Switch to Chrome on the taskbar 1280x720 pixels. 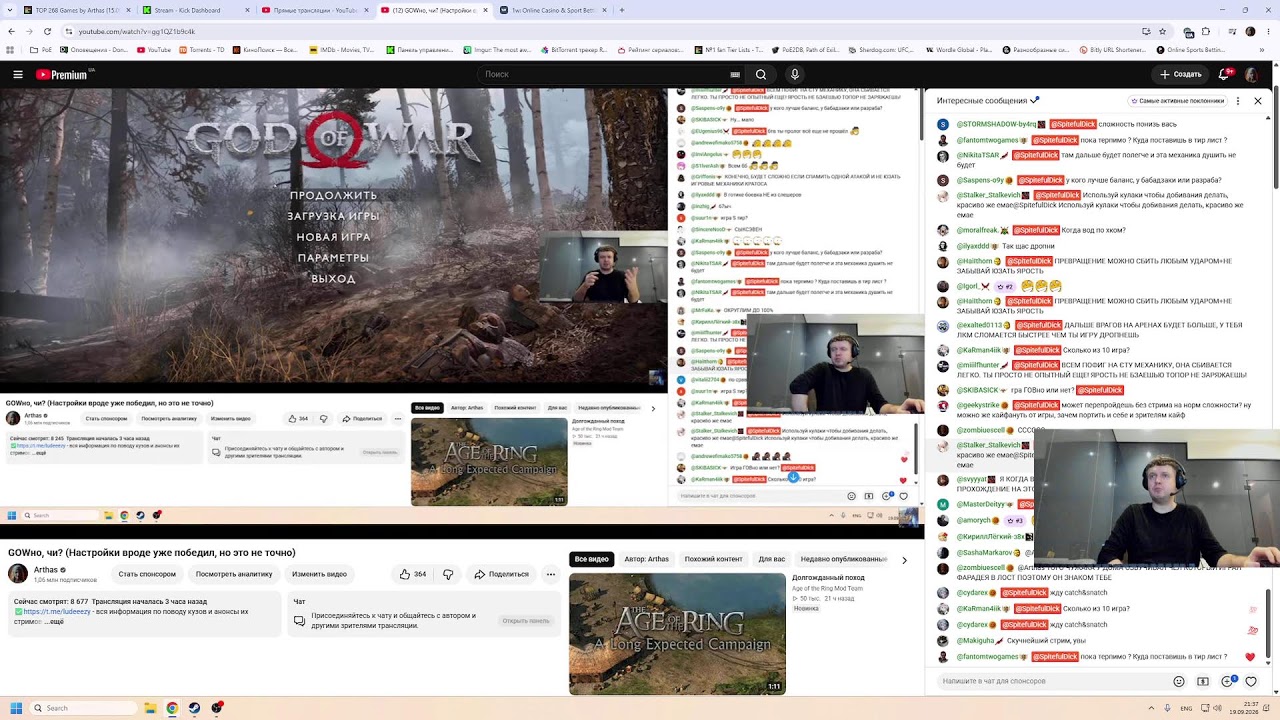point(172,708)
